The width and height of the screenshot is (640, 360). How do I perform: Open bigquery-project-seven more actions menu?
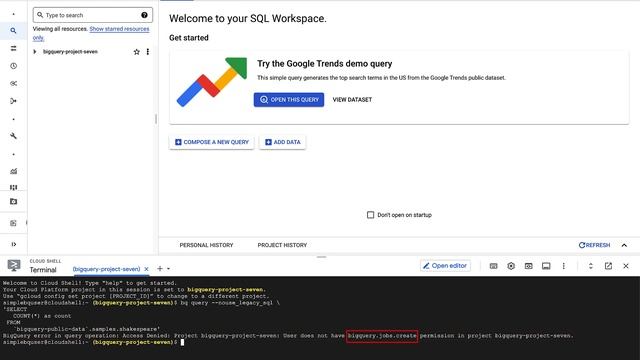tap(148, 52)
